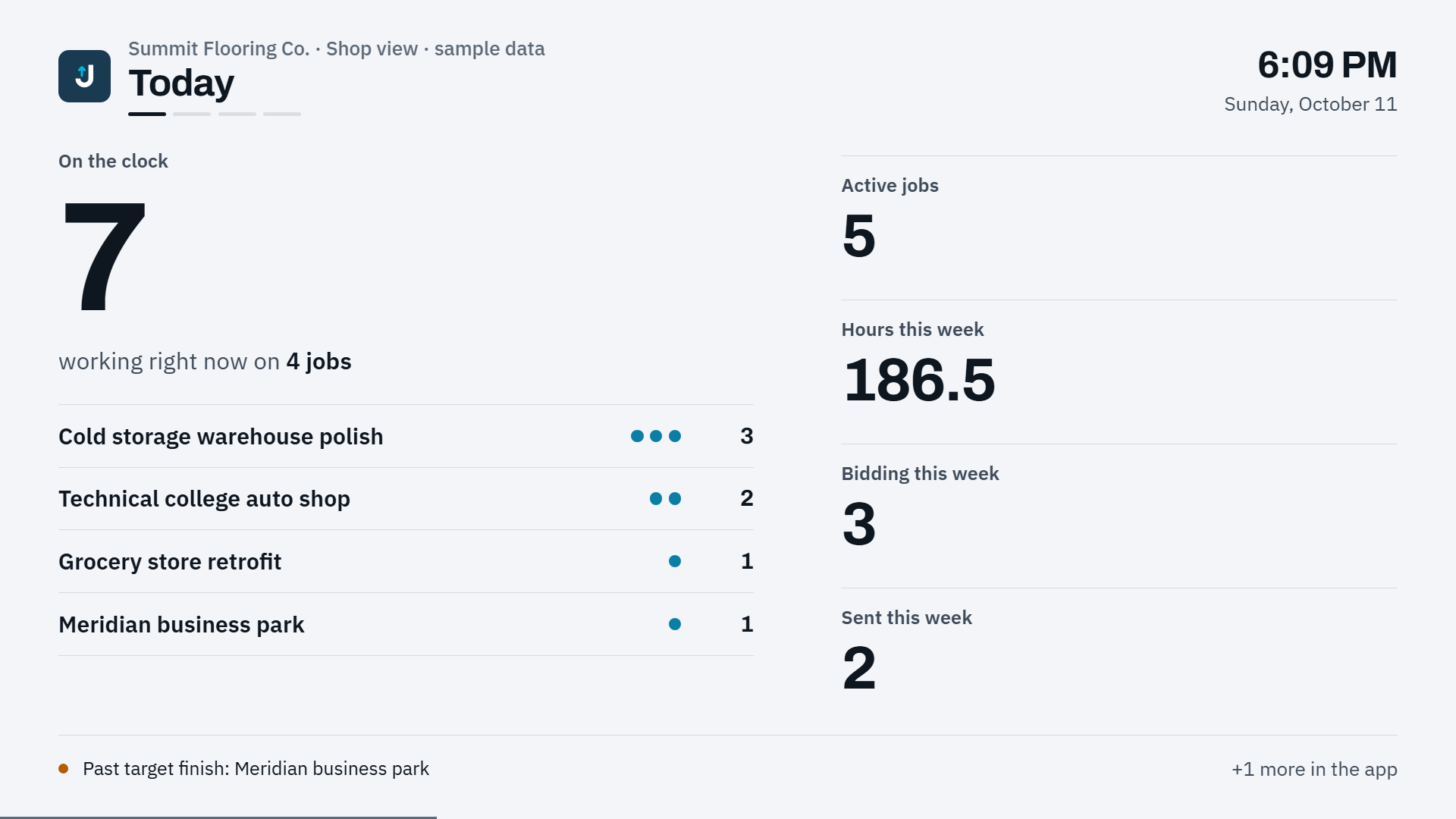The image size is (1456, 819).
Task: Click the three worker dots for Cold storage
Action: 656,436
